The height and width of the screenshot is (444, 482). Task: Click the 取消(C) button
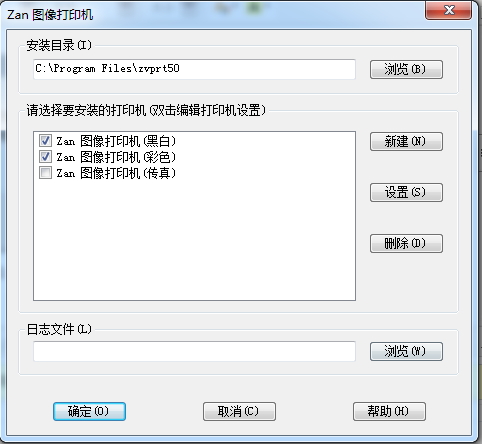click(x=239, y=411)
